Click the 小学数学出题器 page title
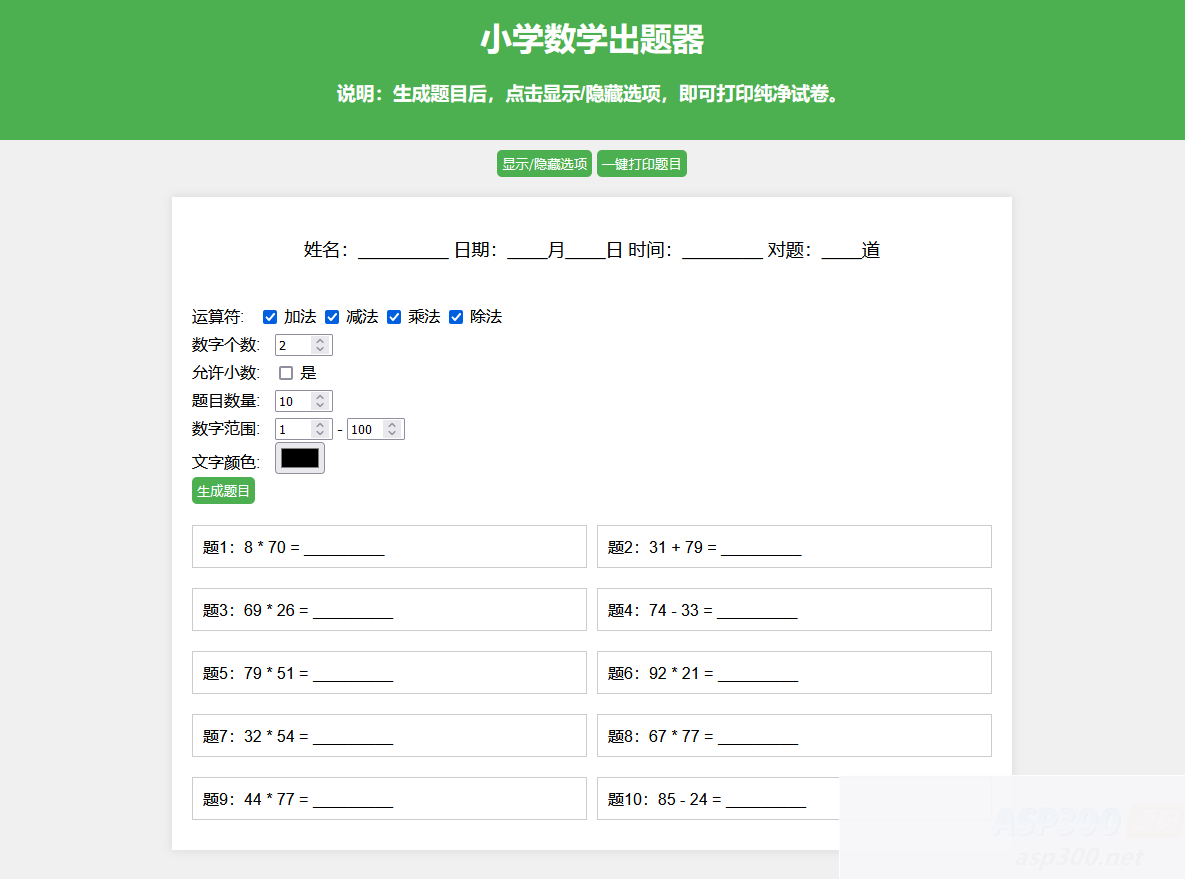Image resolution: width=1185 pixels, height=879 pixels. (592, 40)
